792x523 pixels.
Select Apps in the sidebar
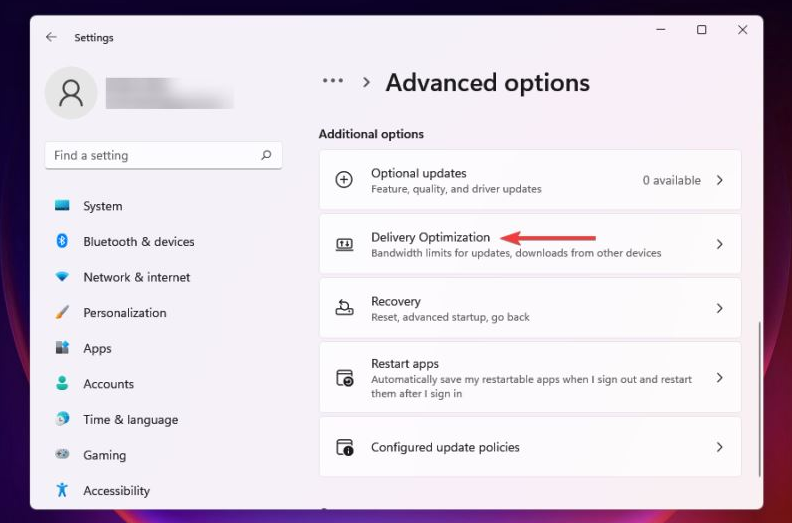97,348
